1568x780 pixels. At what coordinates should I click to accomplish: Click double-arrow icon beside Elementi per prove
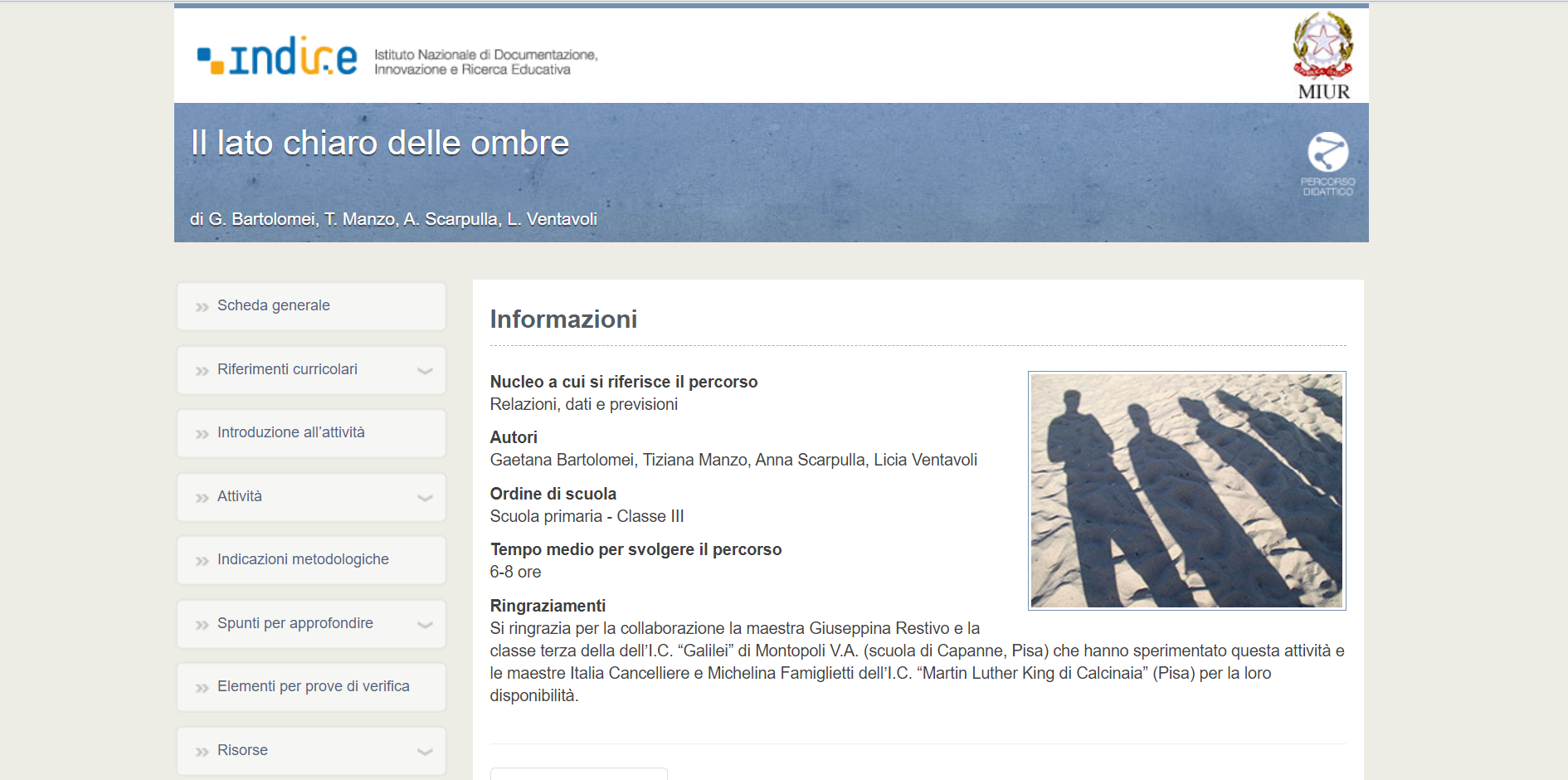click(202, 688)
